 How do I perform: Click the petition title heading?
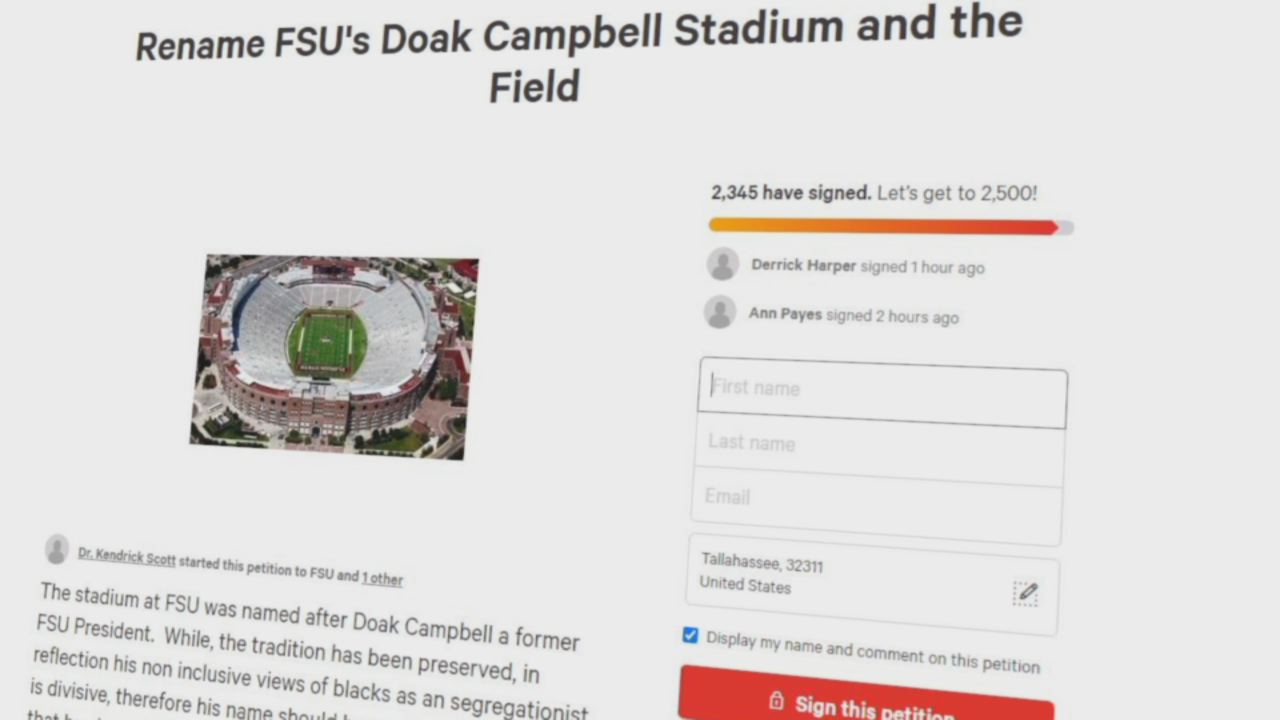point(580,54)
